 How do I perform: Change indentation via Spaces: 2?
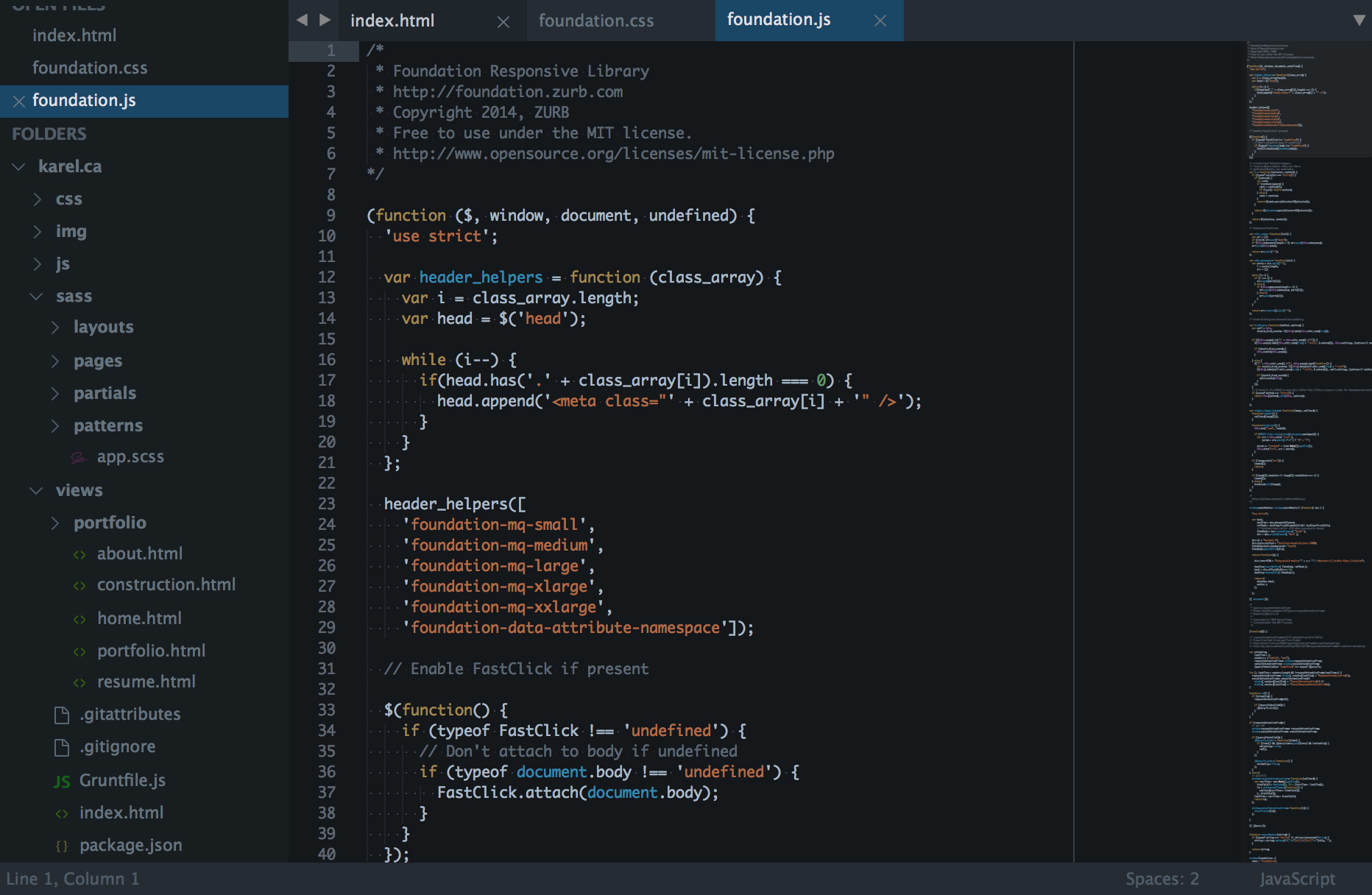tap(1161, 879)
